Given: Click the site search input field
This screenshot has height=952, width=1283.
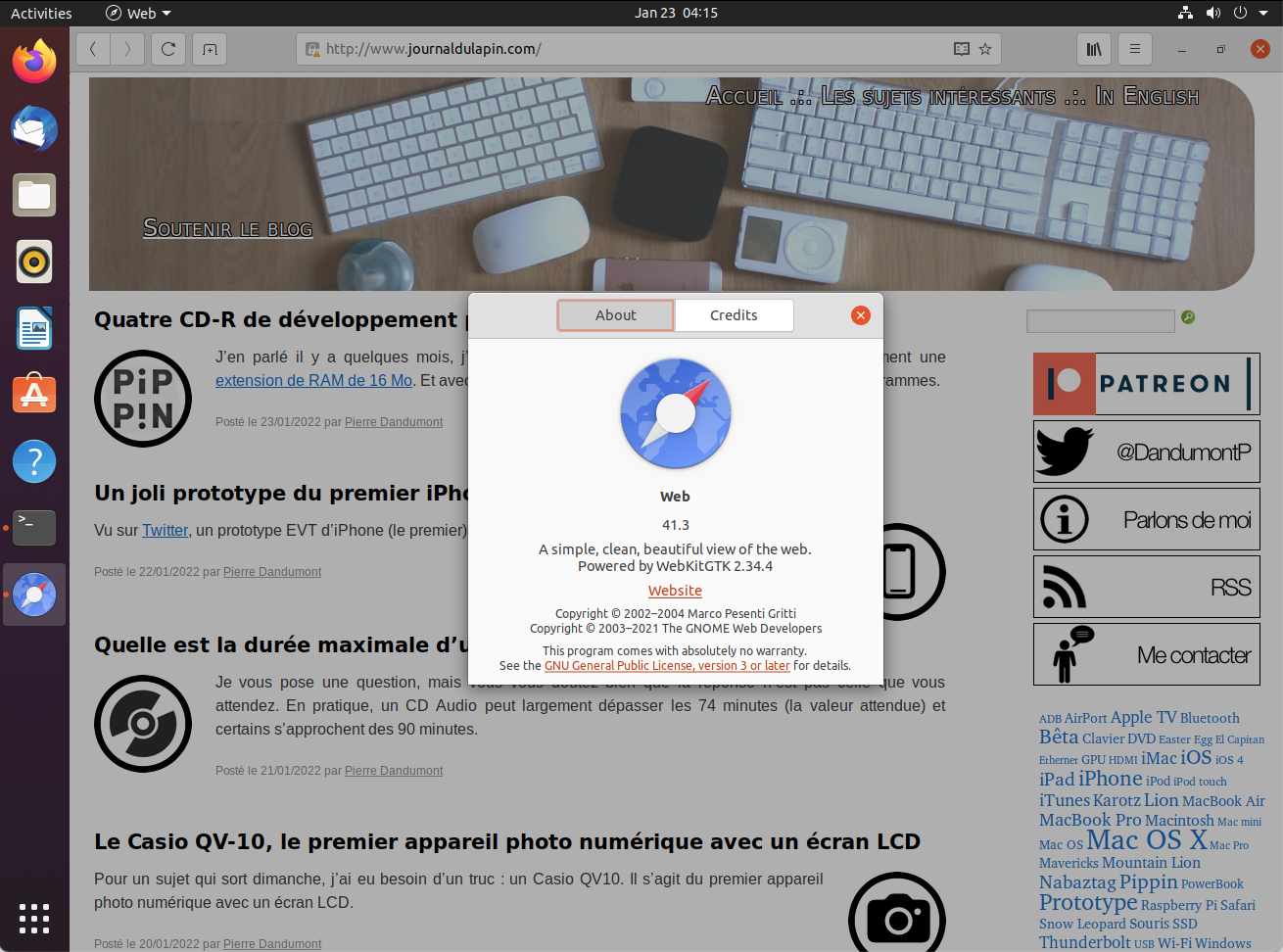Looking at the screenshot, I should [1100, 320].
